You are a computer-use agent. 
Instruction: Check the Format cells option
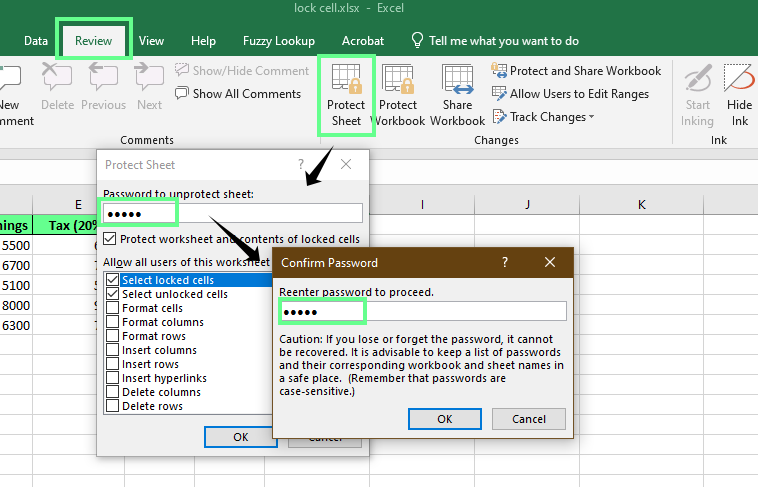click(x=112, y=308)
